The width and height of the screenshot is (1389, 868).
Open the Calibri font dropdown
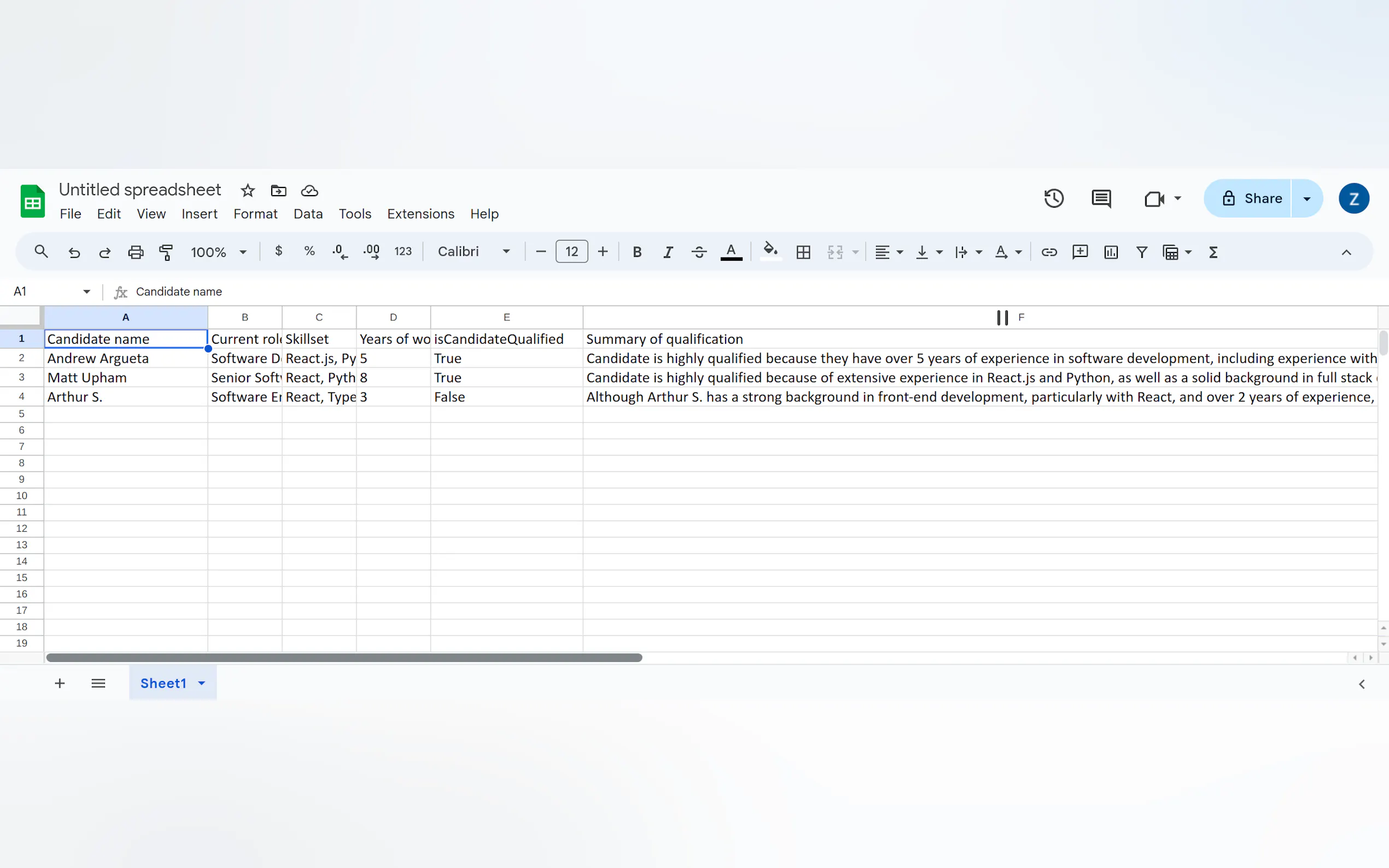473,251
